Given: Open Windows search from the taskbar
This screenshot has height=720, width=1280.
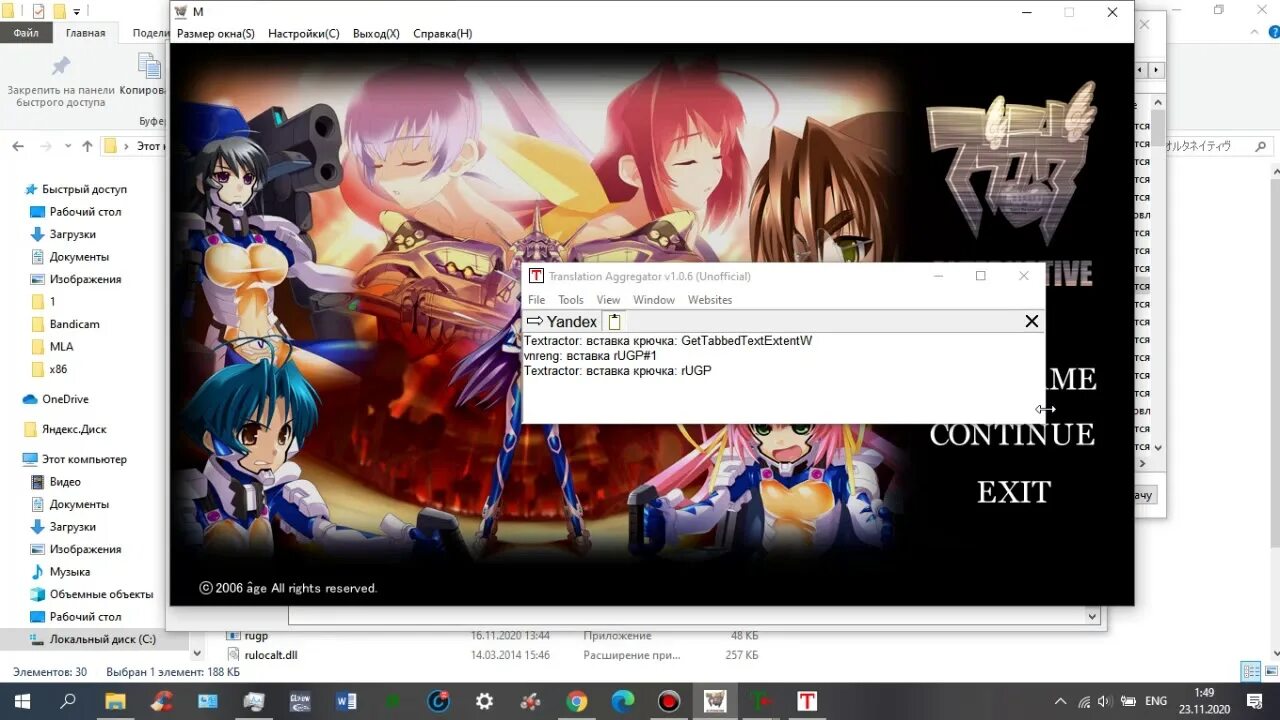Looking at the screenshot, I should (x=68, y=701).
